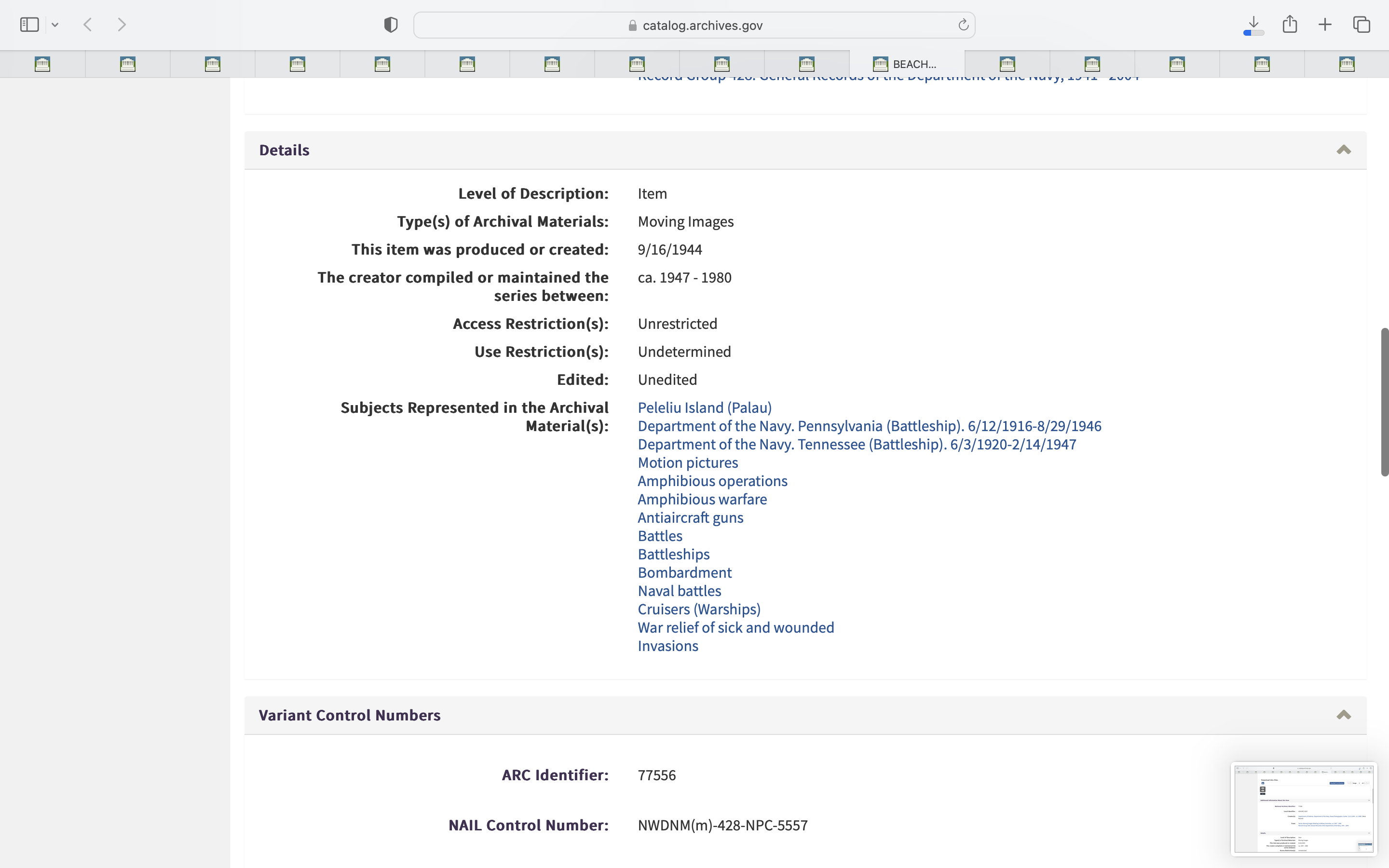Open sidebar options dropdown chevron

(55, 25)
